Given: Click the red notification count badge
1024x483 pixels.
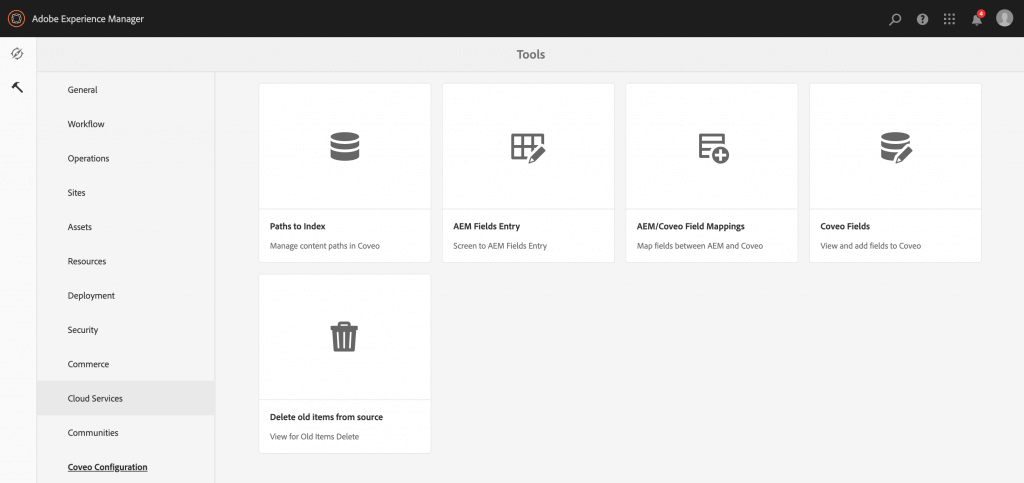Looking at the screenshot, I should [x=981, y=13].
